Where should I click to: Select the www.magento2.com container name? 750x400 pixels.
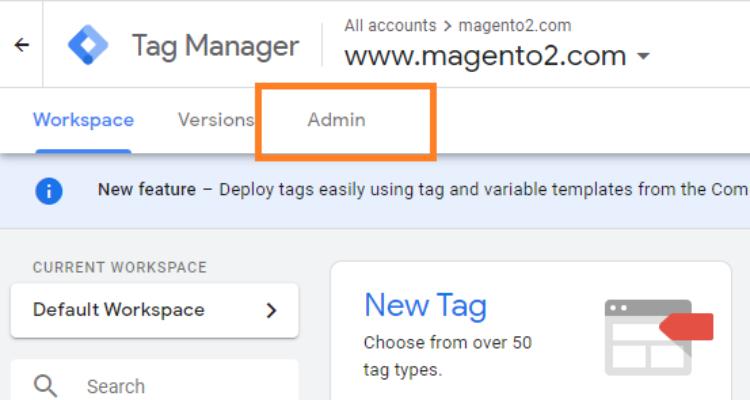pos(485,56)
